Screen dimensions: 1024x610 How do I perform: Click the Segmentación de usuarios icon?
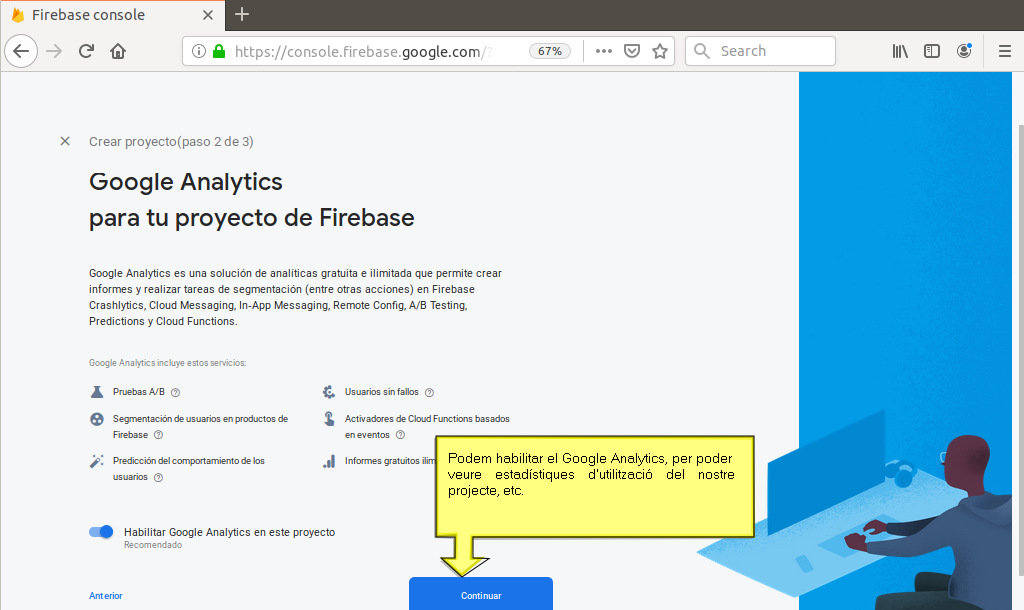click(97, 419)
